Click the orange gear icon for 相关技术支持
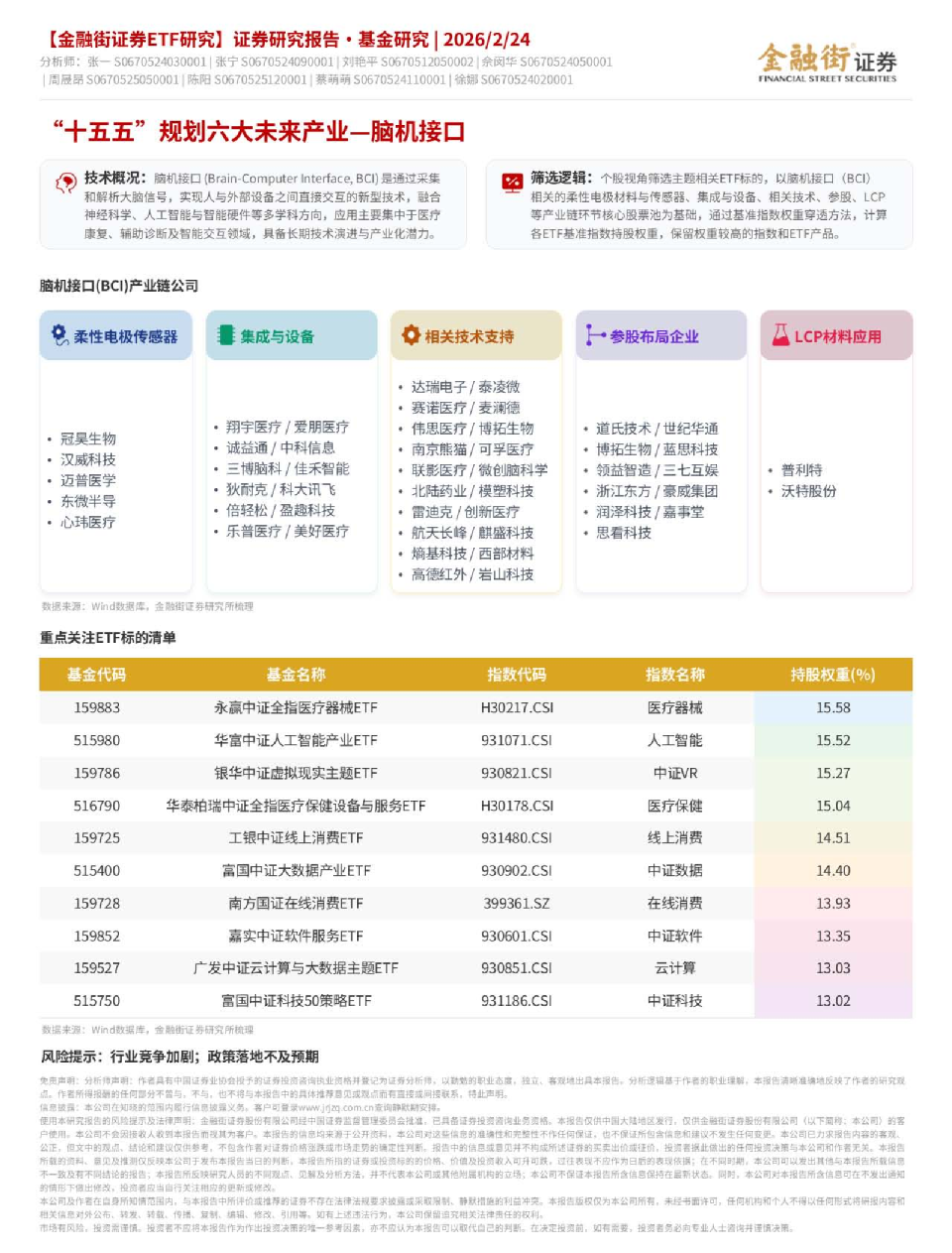Screen dimensions: 952x1253 point(411,335)
